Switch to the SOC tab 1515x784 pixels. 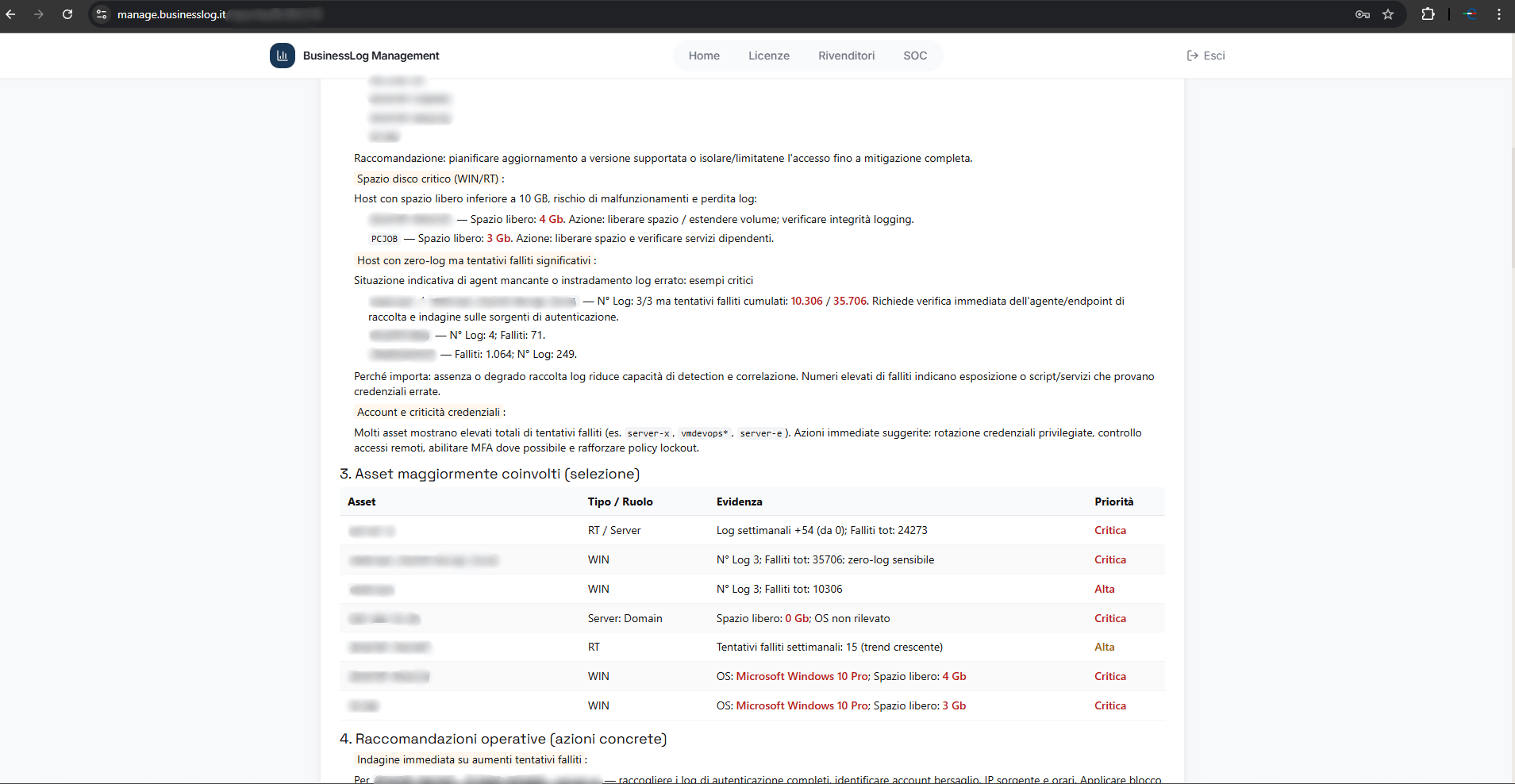click(915, 56)
